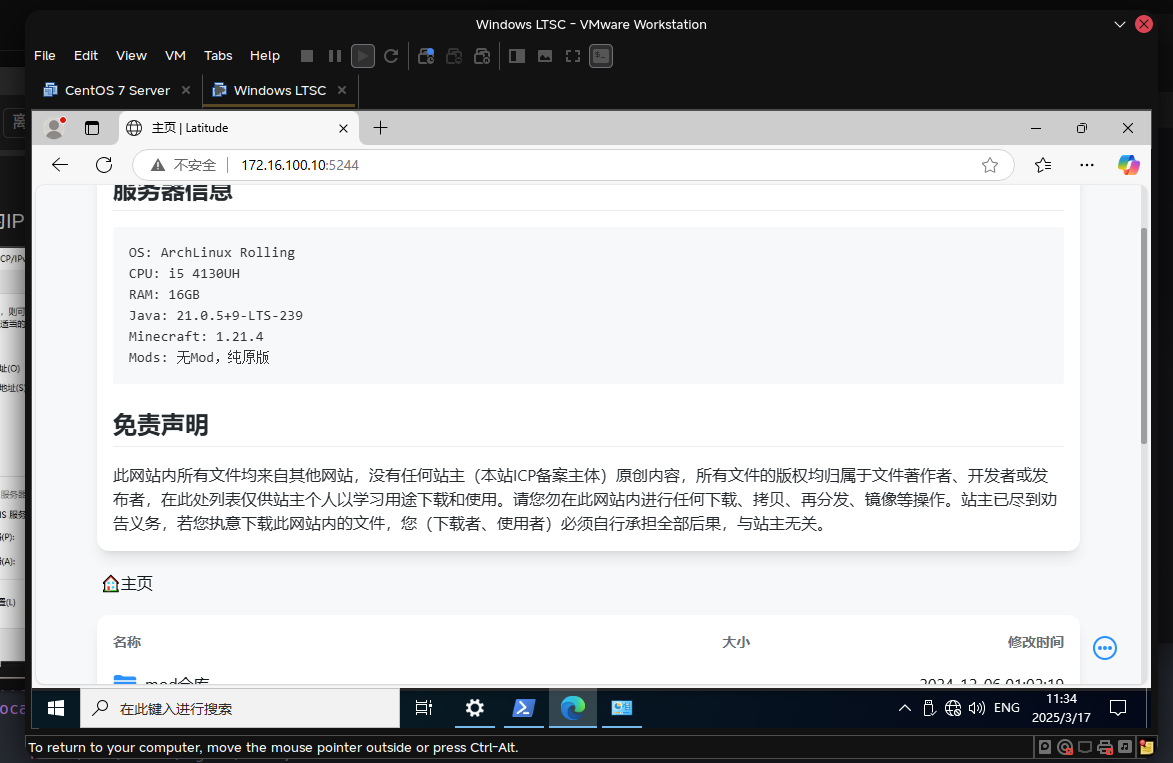This screenshot has width=1173, height=763.
Task: Enter full screen mode via the toolbar icon
Action: [573, 55]
